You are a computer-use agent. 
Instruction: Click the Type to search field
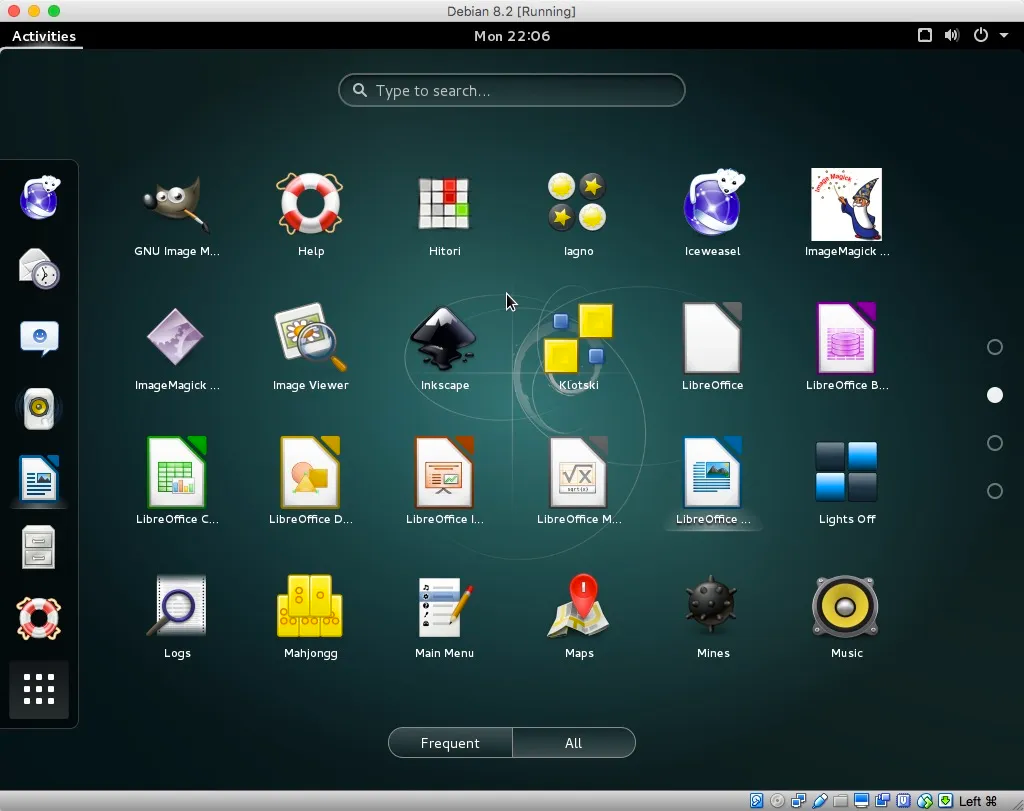(x=511, y=90)
